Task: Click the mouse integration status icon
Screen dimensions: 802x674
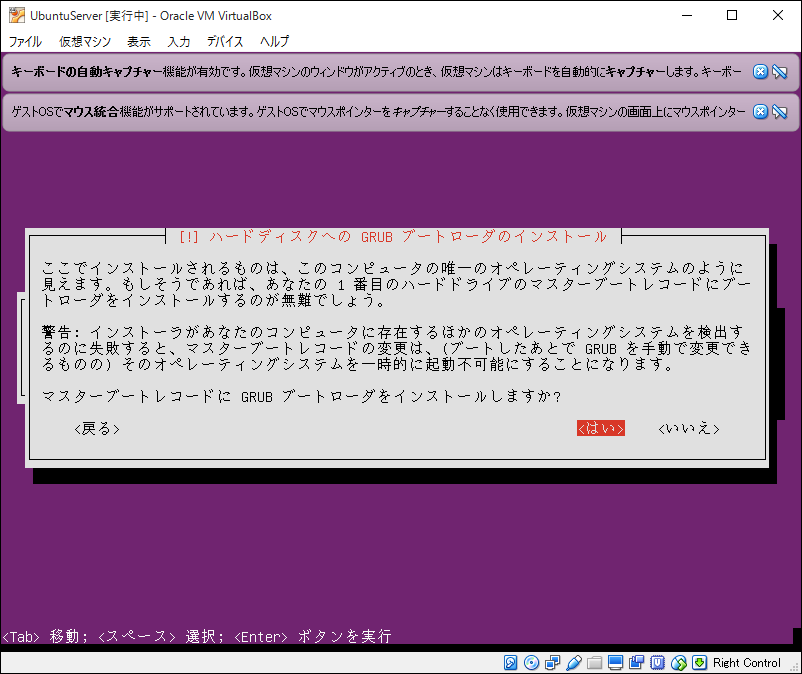Action: pos(678,662)
